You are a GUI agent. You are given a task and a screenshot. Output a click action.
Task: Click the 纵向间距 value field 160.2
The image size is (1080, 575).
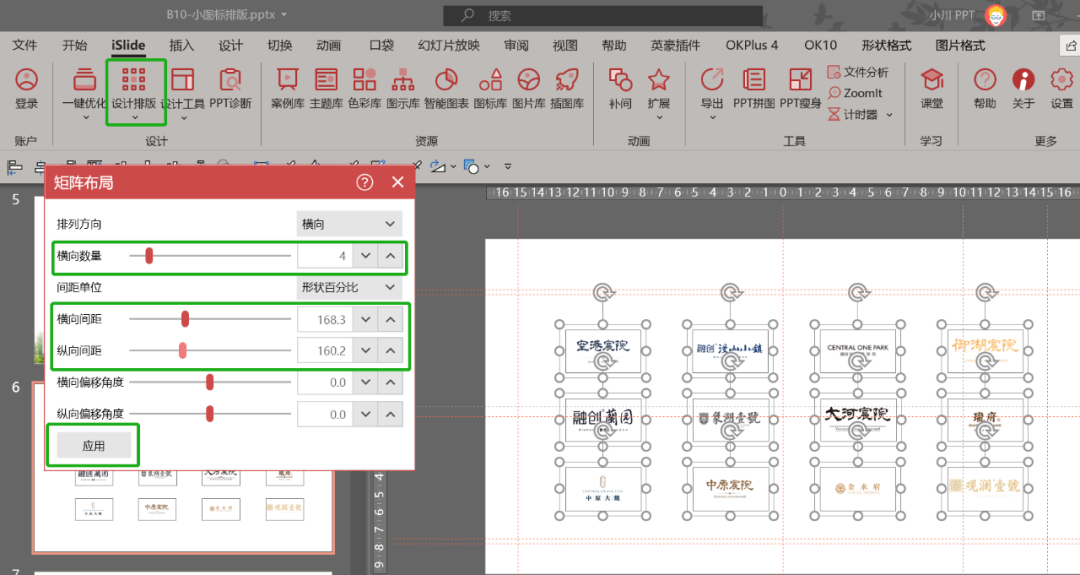click(325, 351)
